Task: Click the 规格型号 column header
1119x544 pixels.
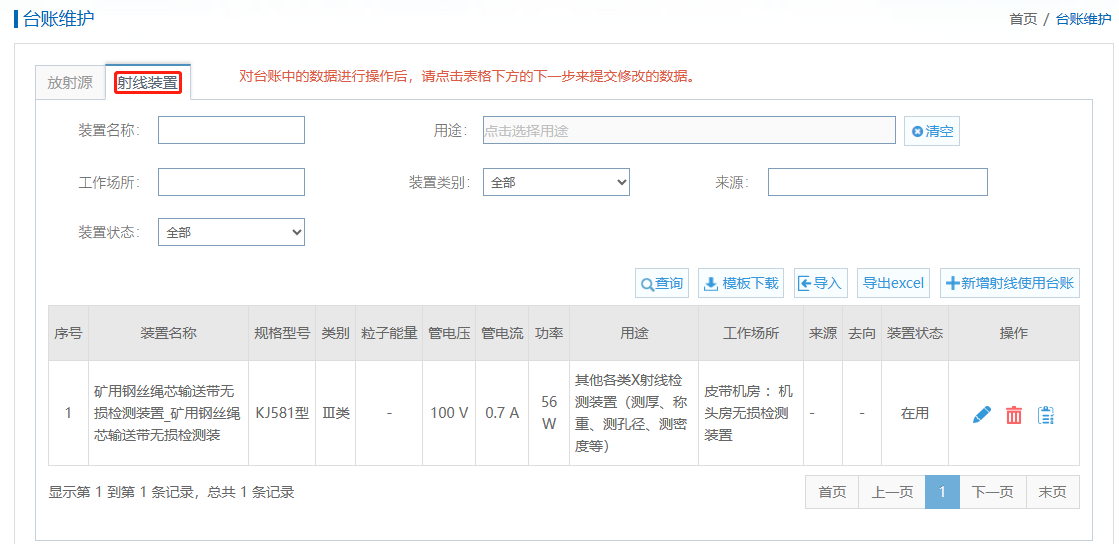Action: (x=283, y=333)
